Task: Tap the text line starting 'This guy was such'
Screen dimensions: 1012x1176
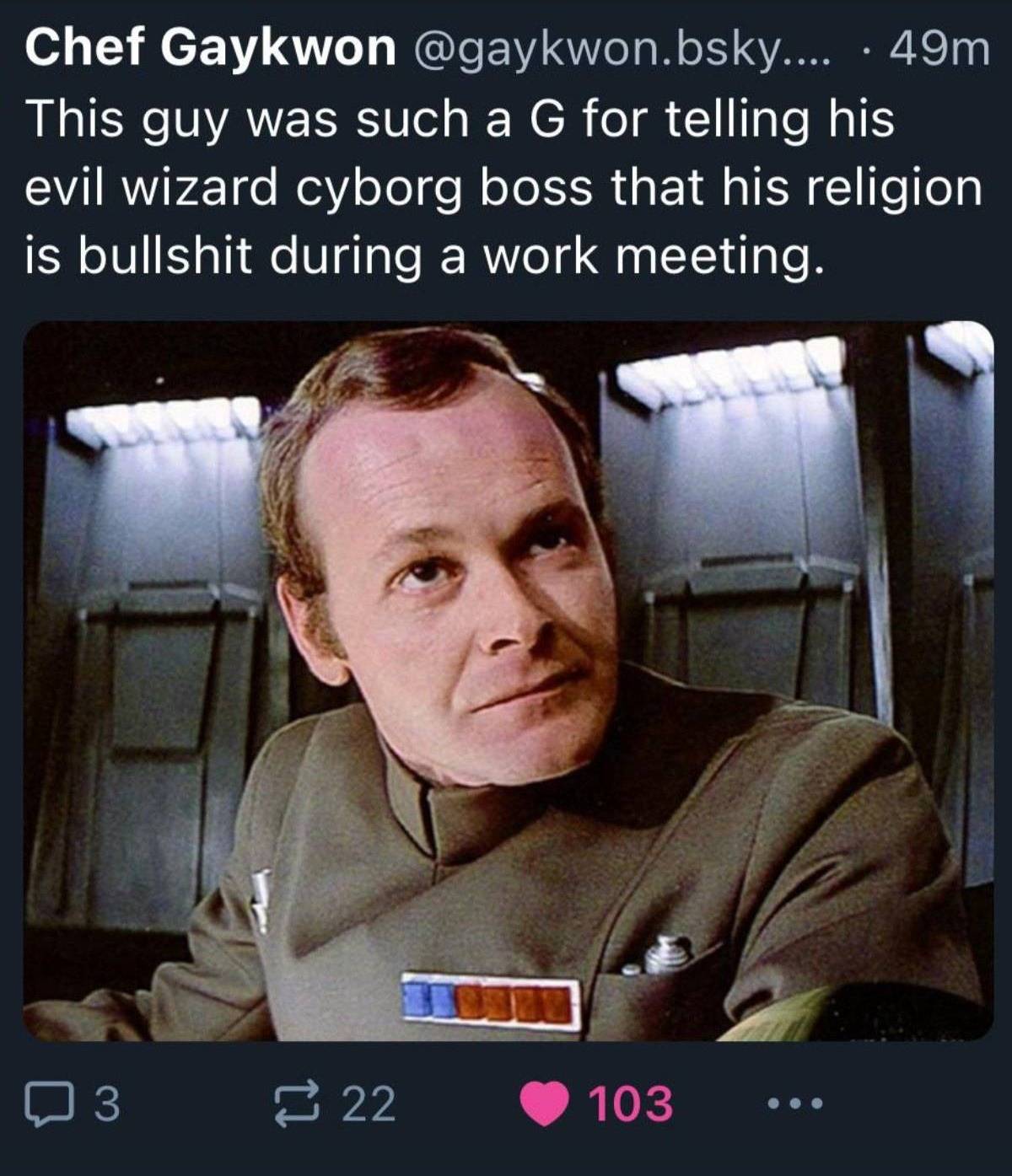Action: click(x=460, y=118)
